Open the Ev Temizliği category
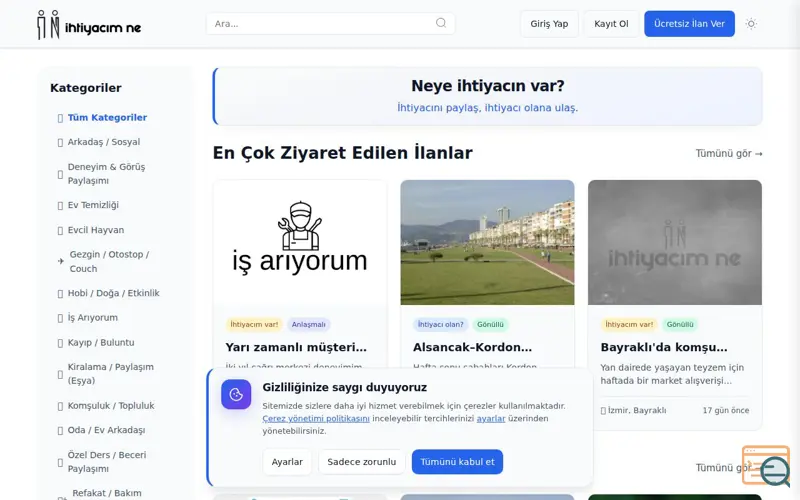The image size is (800, 500). click(x=93, y=205)
